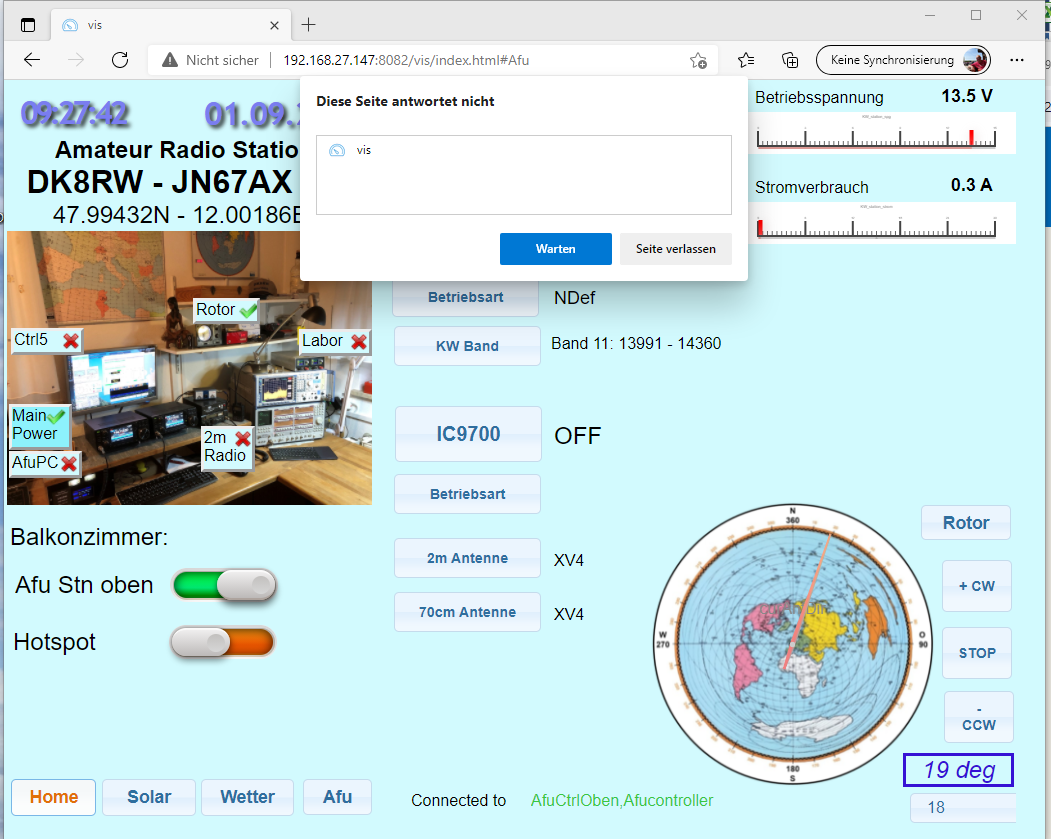Click the Labor red cross label
Image resolution: width=1051 pixels, height=839 pixels.
tap(334, 341)
